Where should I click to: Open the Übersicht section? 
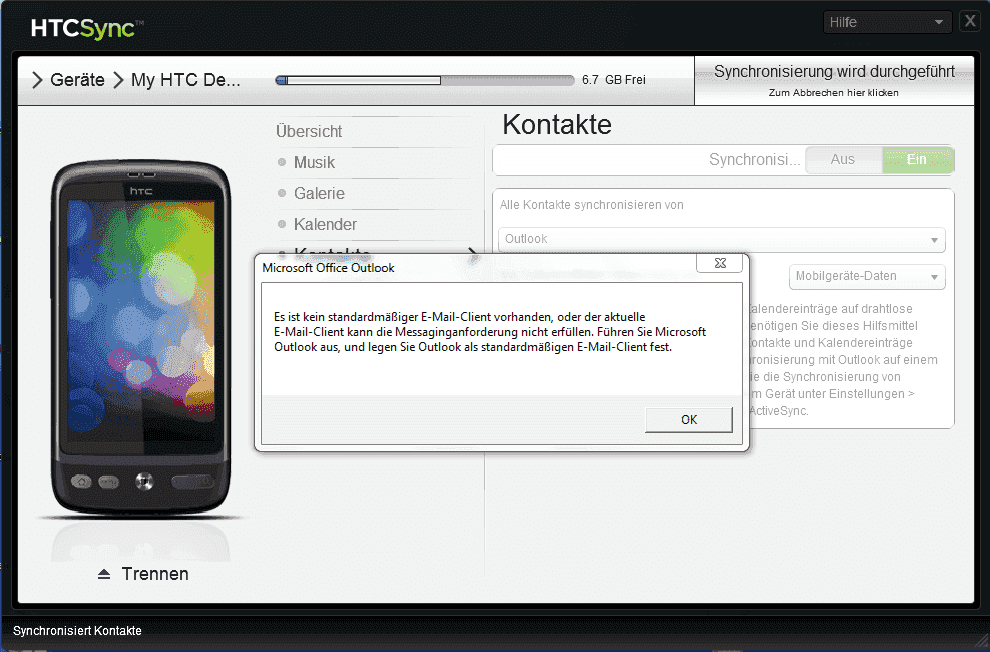point(309,131)
